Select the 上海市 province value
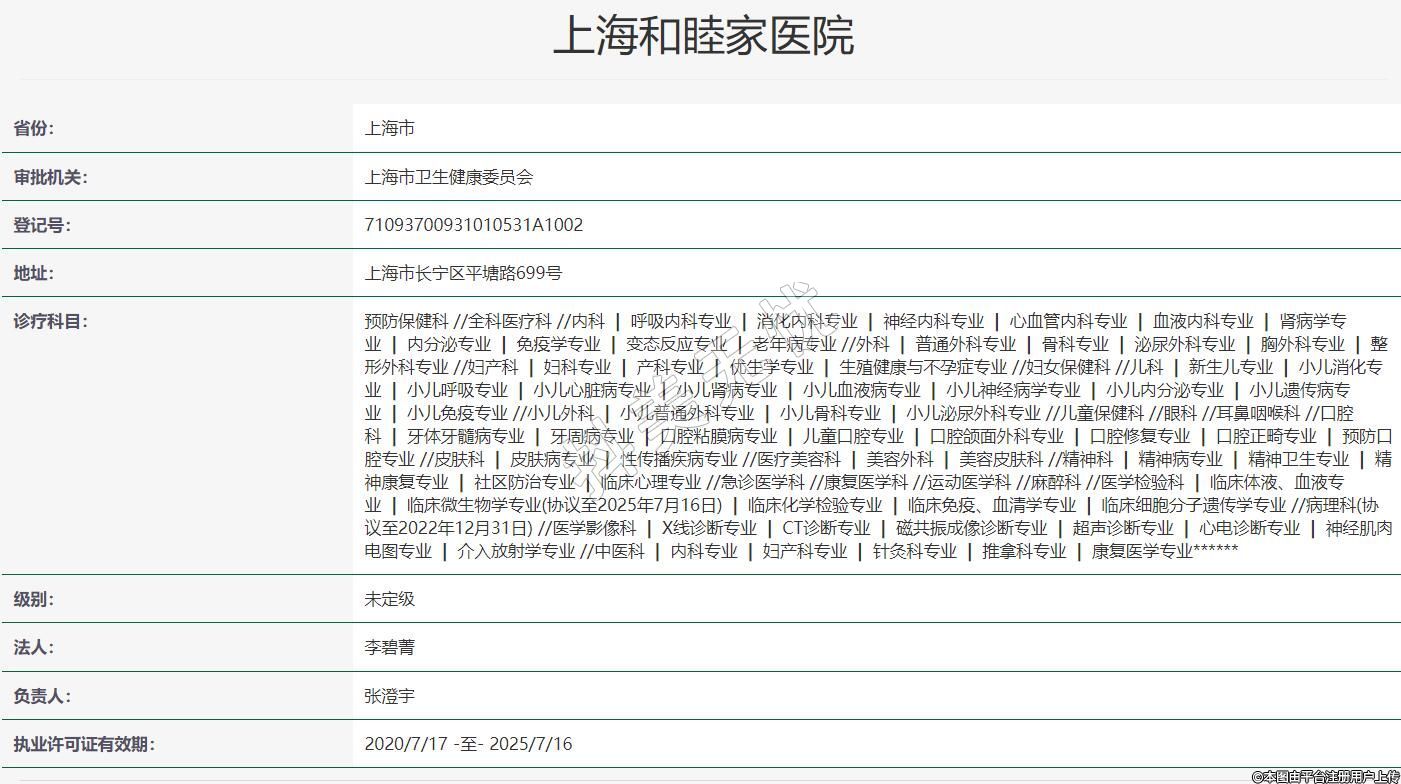Screen dimensions: 1401x784 389,128
